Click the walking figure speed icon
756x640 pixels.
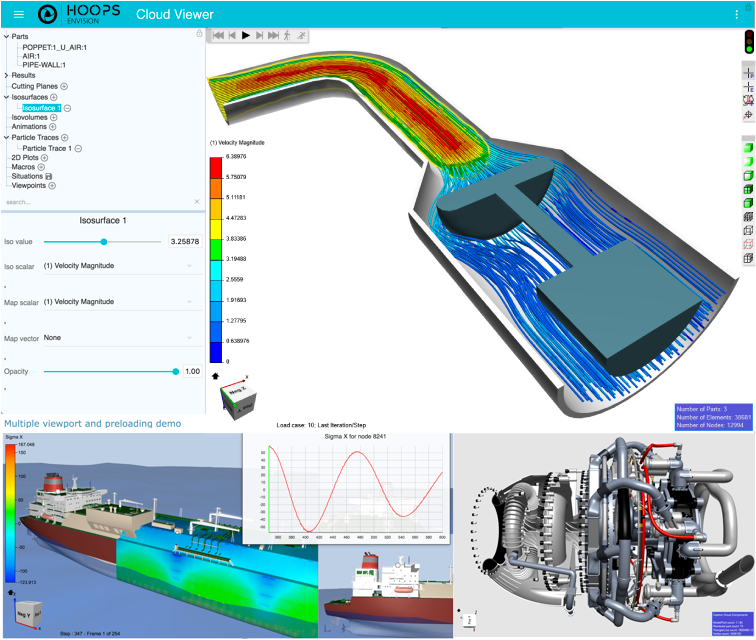(287, 35)
